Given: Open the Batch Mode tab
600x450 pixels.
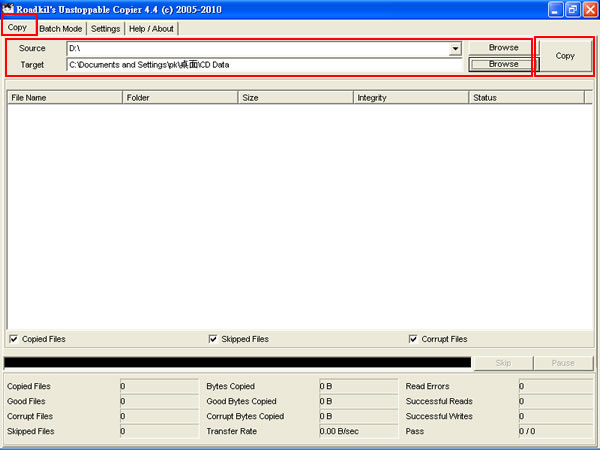Looking at the screenshot, I should coord(61,29).
